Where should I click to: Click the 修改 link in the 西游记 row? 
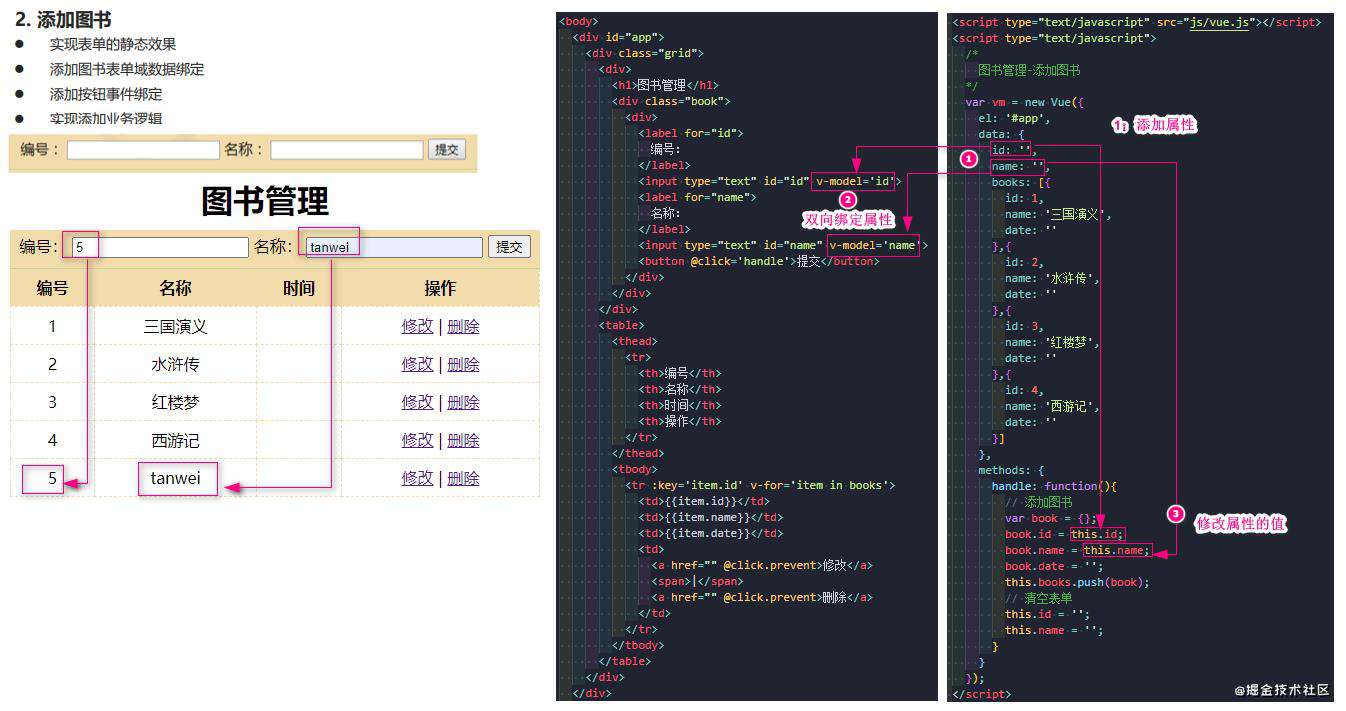(x=417, y=440)
